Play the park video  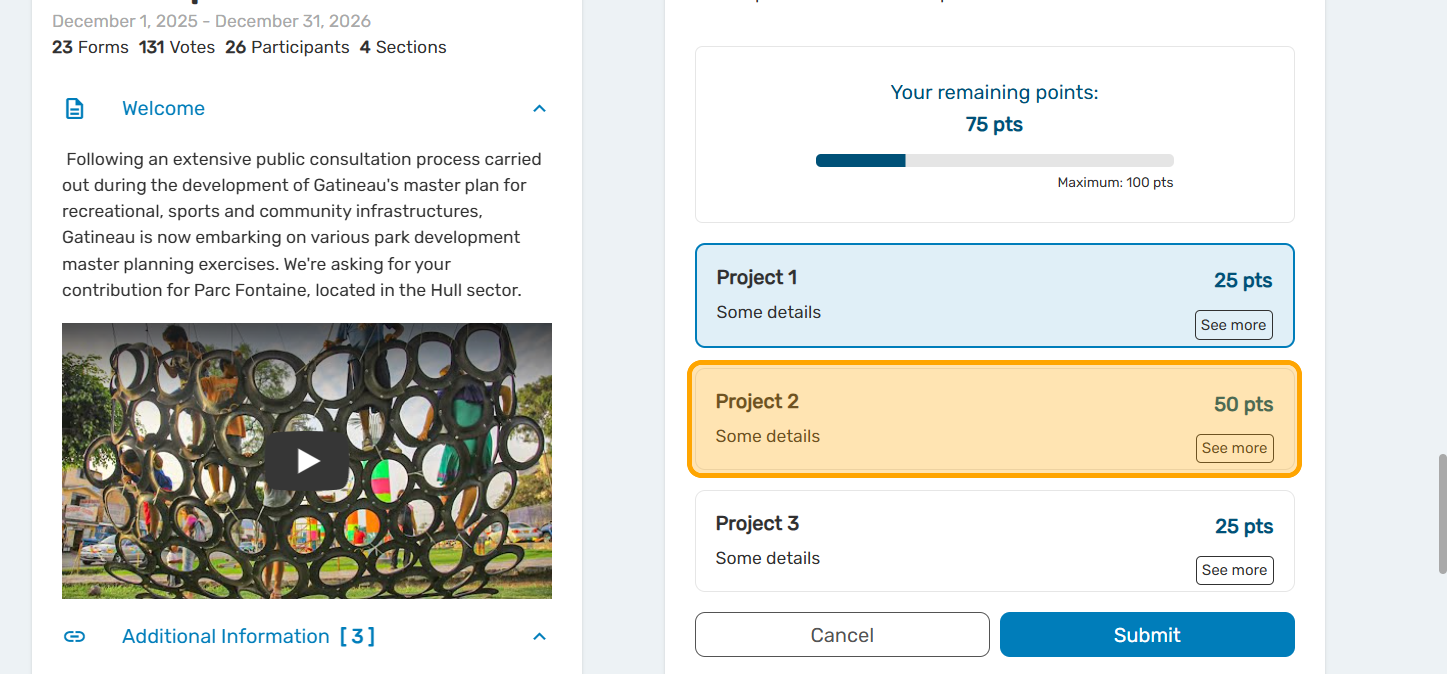point(307,461)
